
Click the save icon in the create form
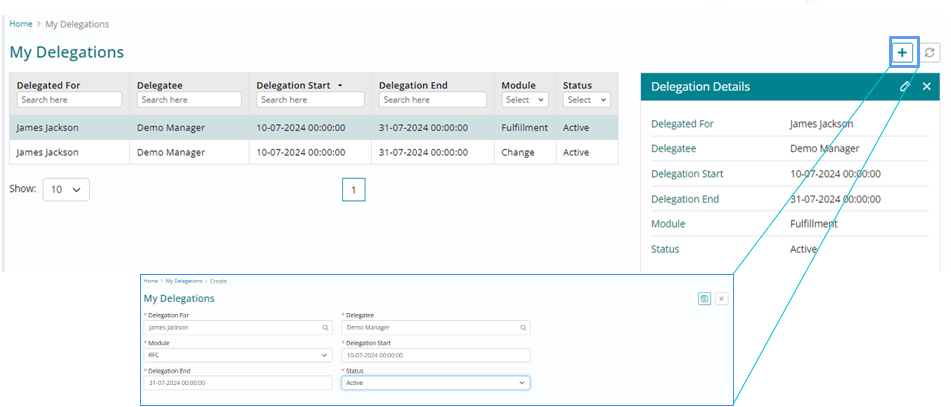click(705, 298)
